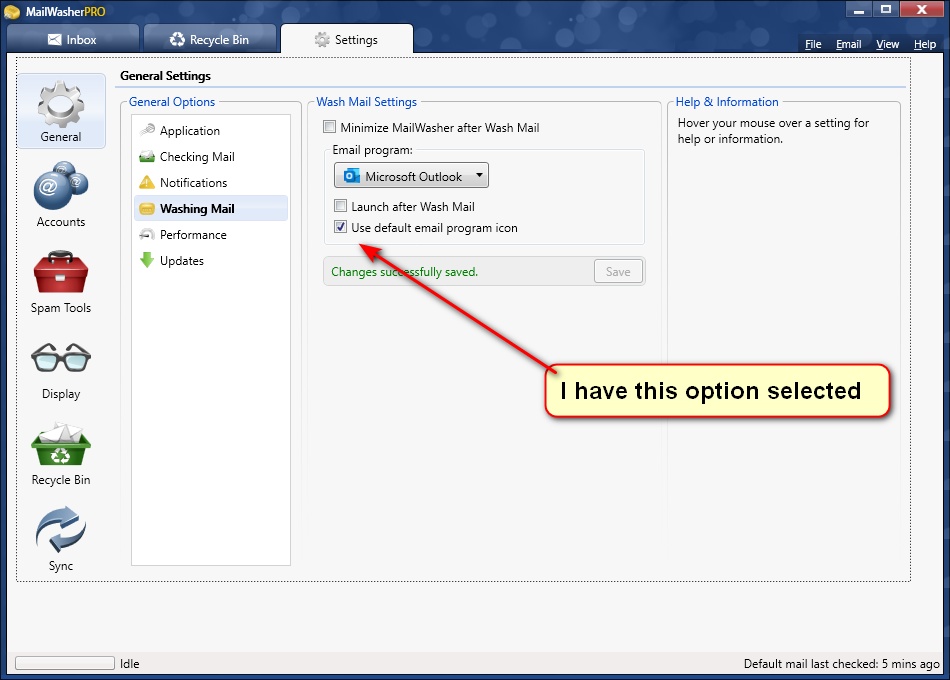
Task: Open the File menu
Action: pos(813,44)
